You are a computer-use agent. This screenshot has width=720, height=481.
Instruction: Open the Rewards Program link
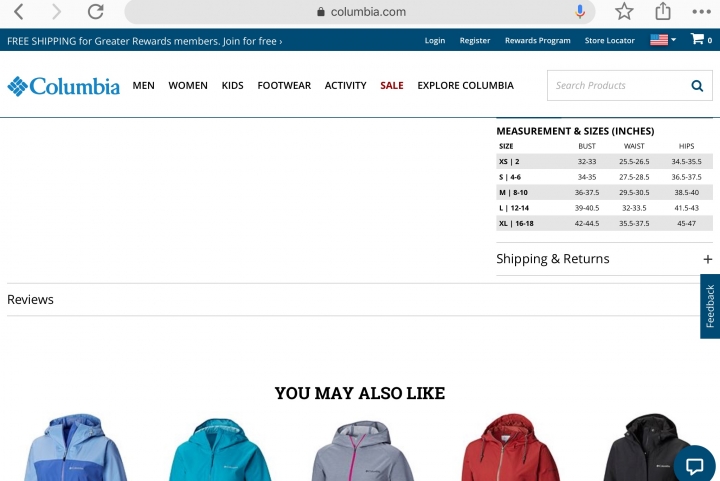[537, 40]
